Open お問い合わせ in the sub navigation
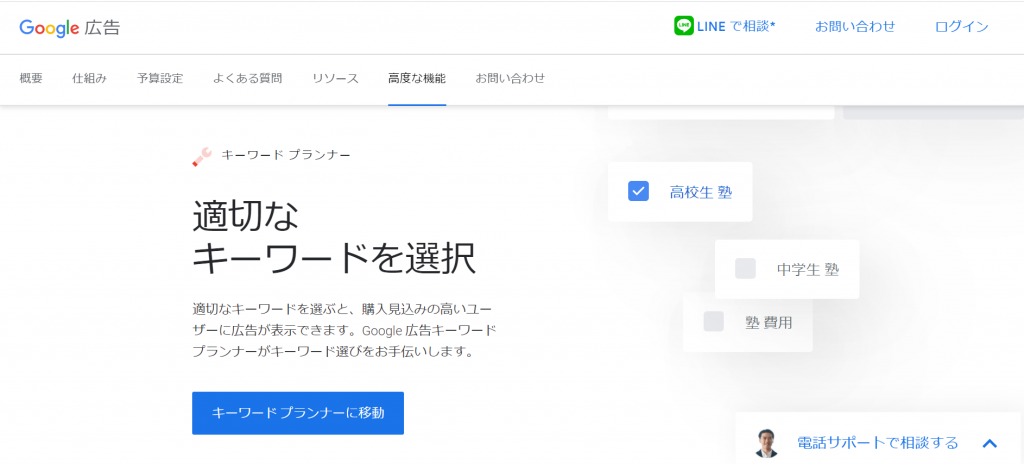This screenshot has height=464, width=1024. pos(510,78)
